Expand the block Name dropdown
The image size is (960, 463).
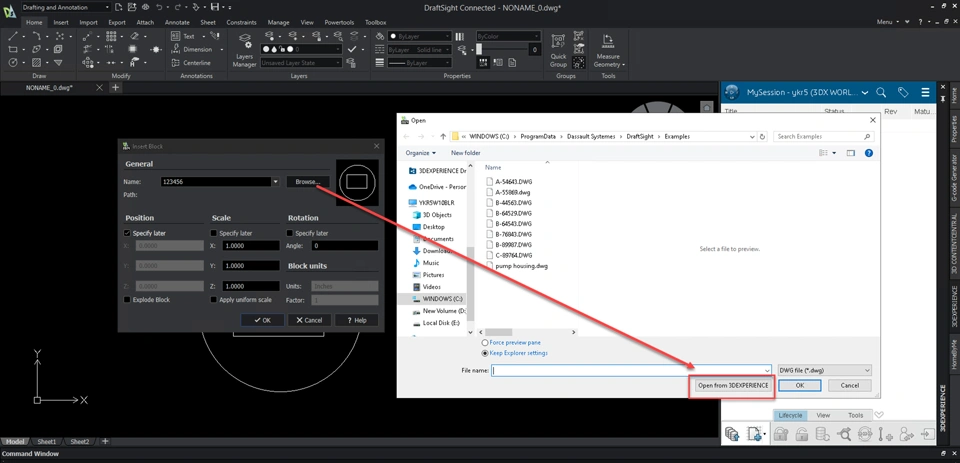[276, 182]
